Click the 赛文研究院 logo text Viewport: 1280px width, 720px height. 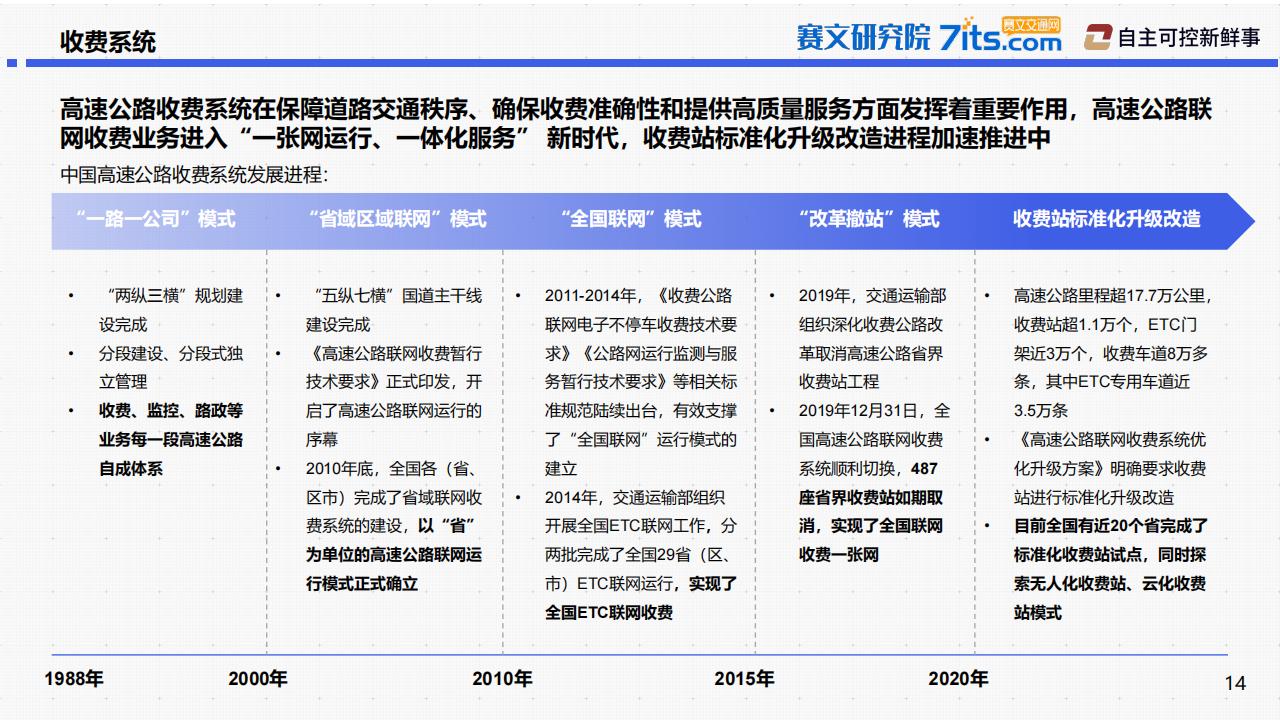tap(863, 37)
